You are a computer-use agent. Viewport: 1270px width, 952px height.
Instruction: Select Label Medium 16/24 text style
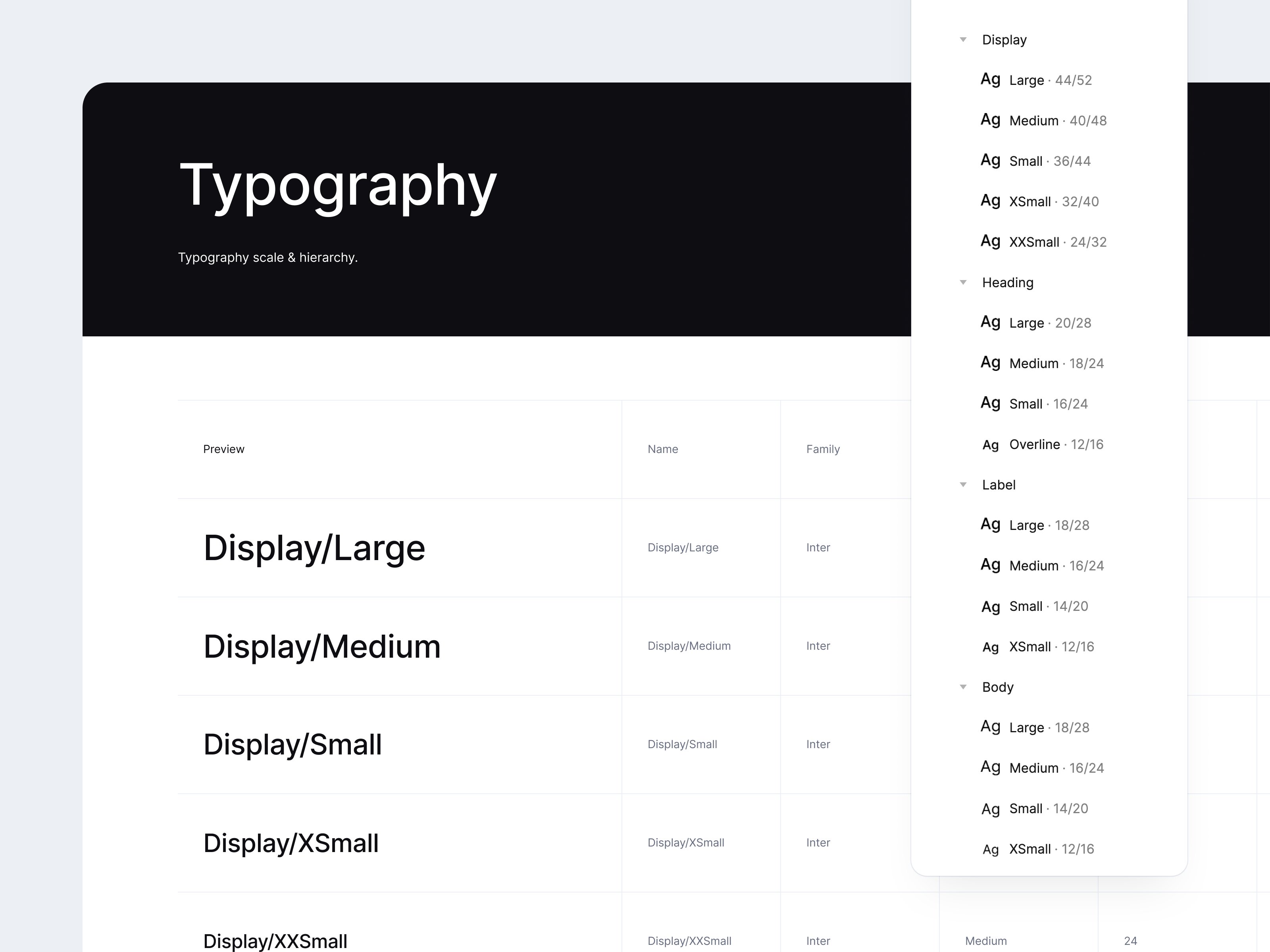1043,565
